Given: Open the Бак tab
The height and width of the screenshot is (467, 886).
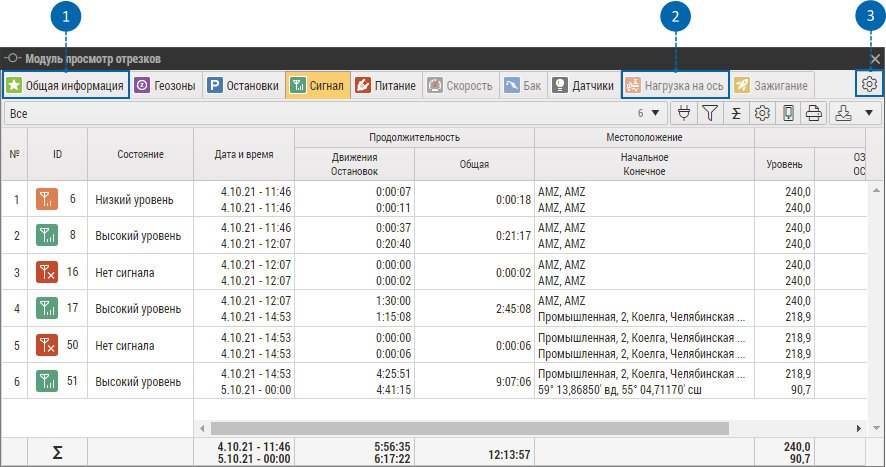Looking at the screenshot, I should (523, 85).
